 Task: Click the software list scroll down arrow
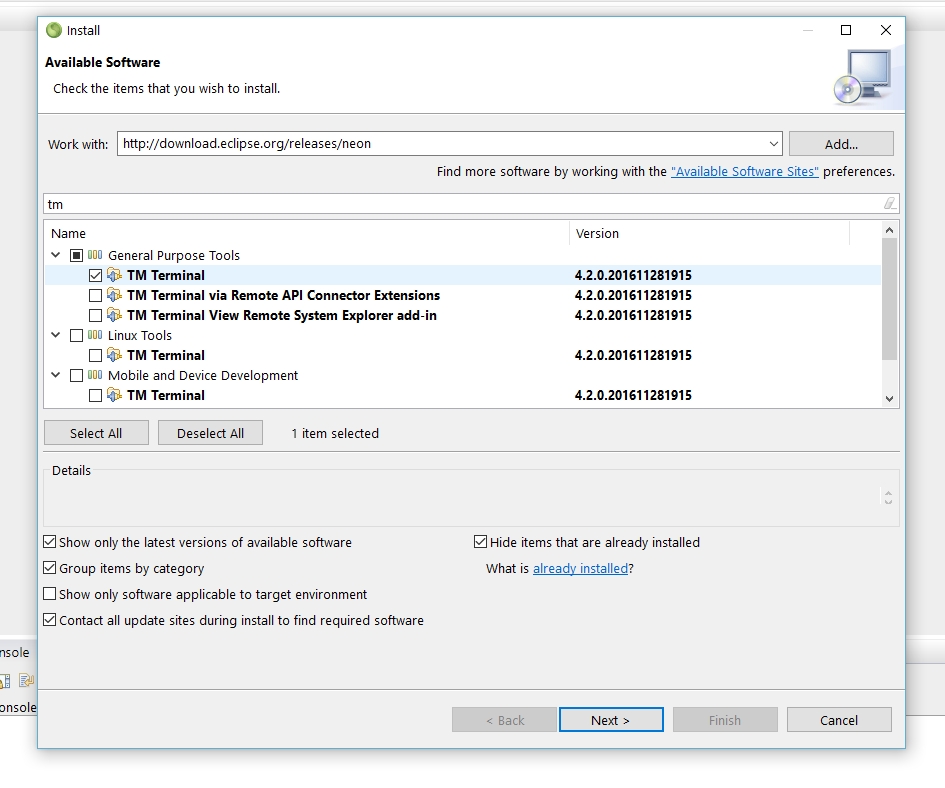click(889, 398)
